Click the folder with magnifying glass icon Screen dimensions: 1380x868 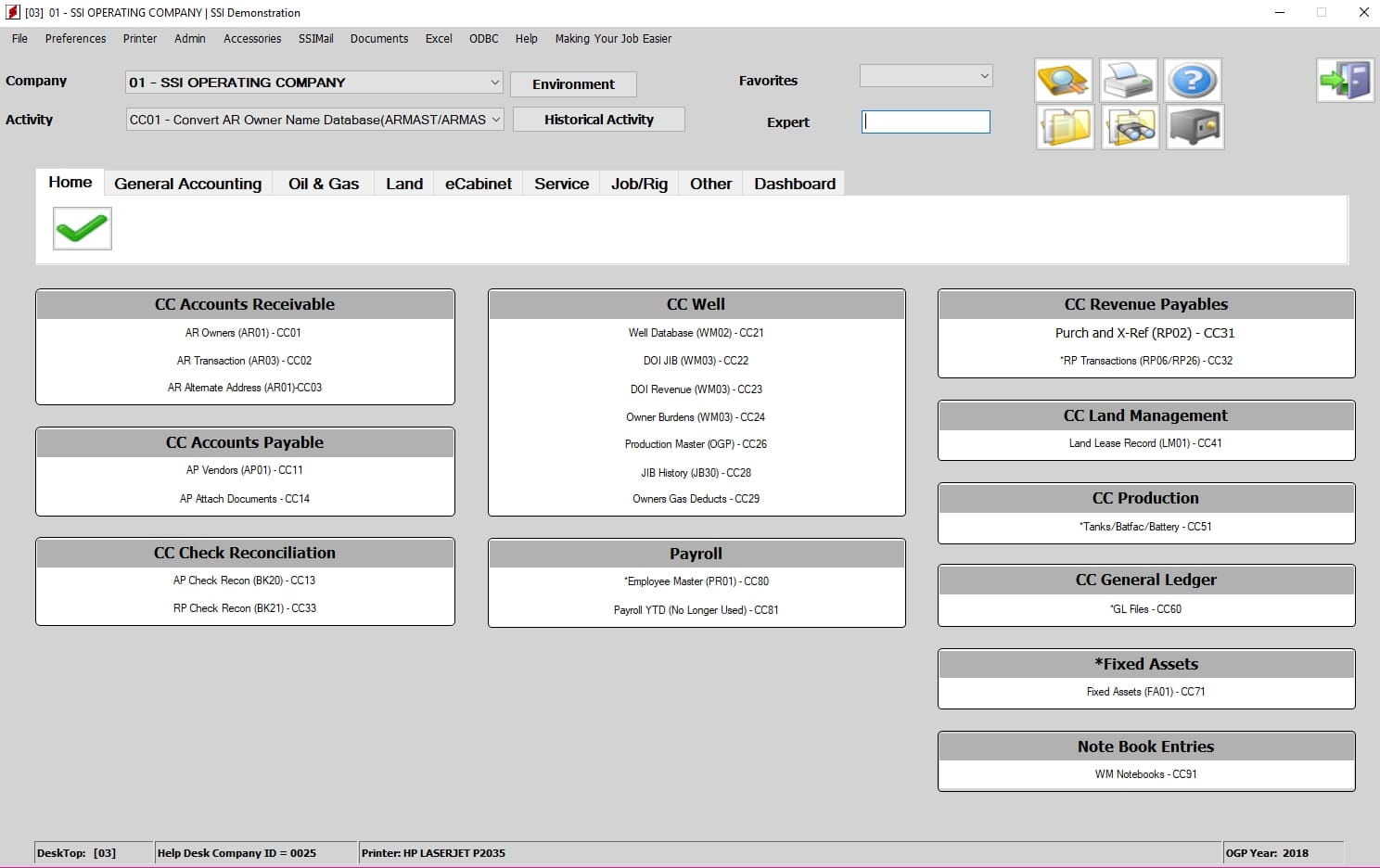click(x=1063, y=81)
